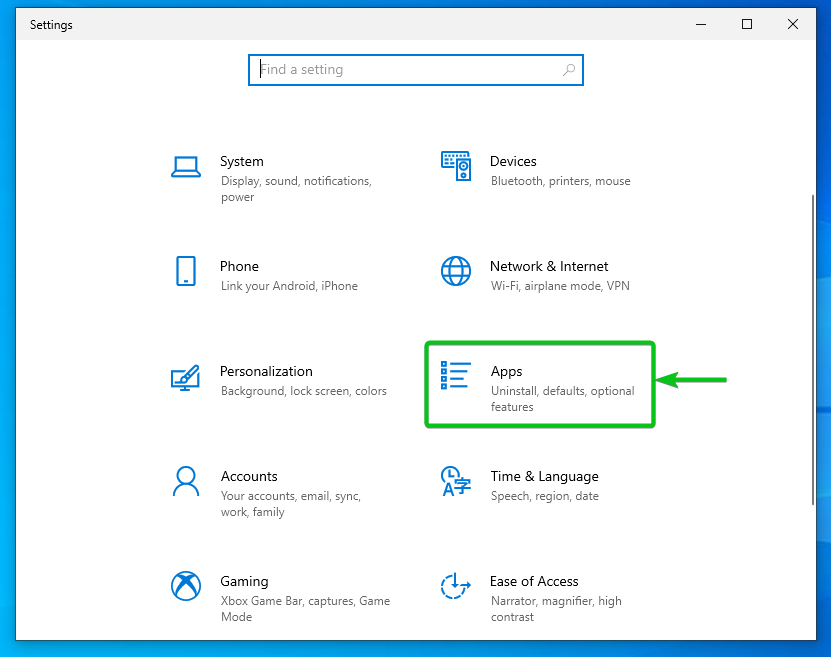Maximize the Settings window

(747, 25)
